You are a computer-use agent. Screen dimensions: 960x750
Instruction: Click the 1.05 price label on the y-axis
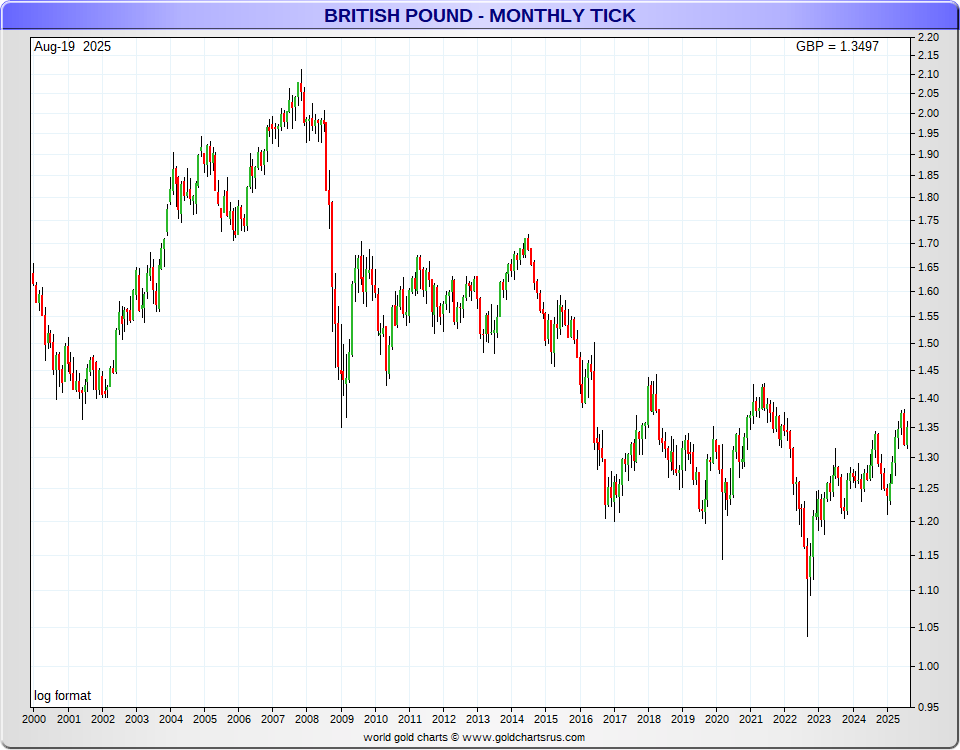(x=929, y=628)
